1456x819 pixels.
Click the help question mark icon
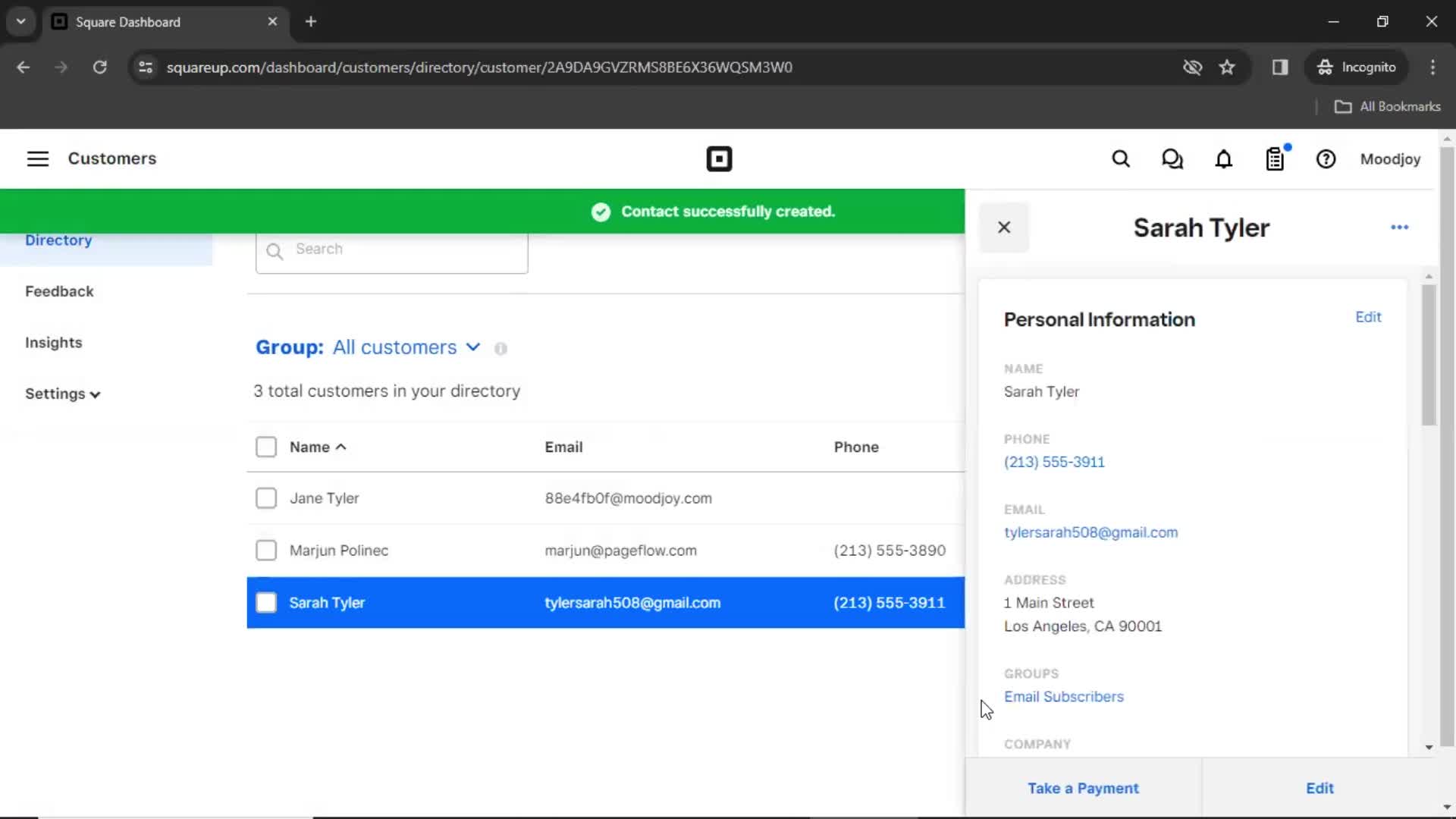(1326, 159)
